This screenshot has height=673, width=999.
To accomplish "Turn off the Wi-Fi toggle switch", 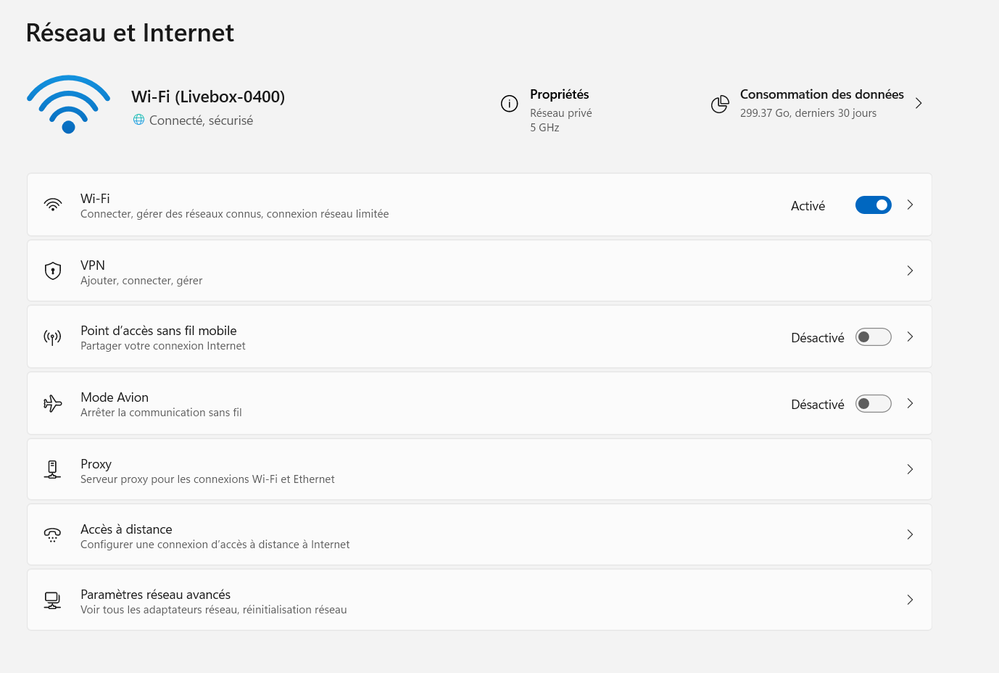I will click(x=873, y=205).
